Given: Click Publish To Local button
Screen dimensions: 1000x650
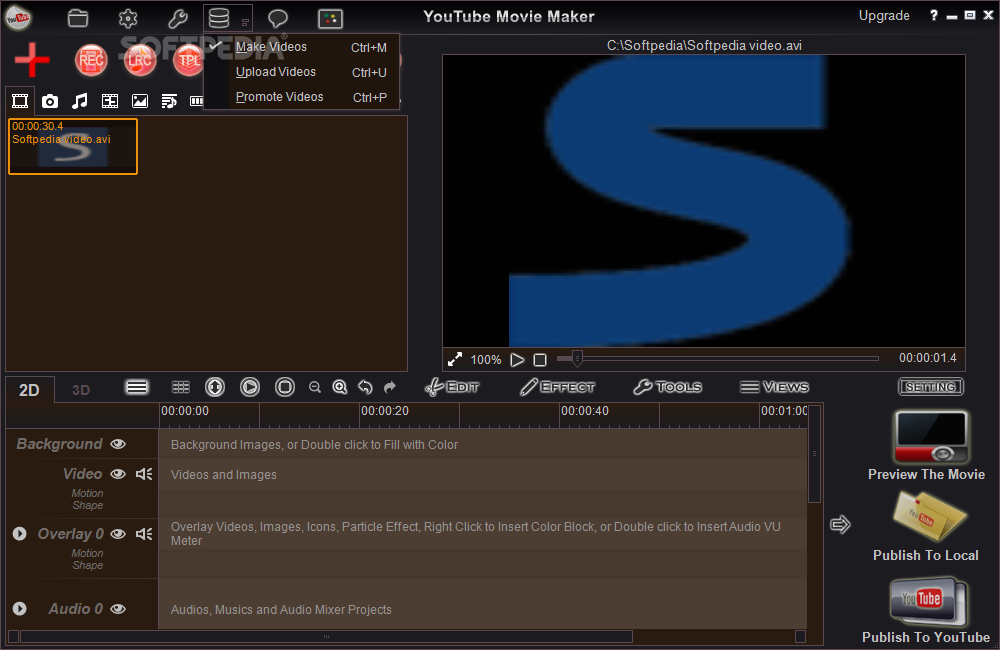Looking at the screenshot, I should 925,527.
